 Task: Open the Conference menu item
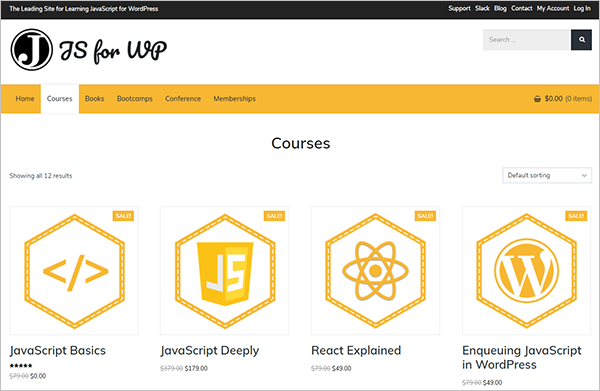(183, 99)
